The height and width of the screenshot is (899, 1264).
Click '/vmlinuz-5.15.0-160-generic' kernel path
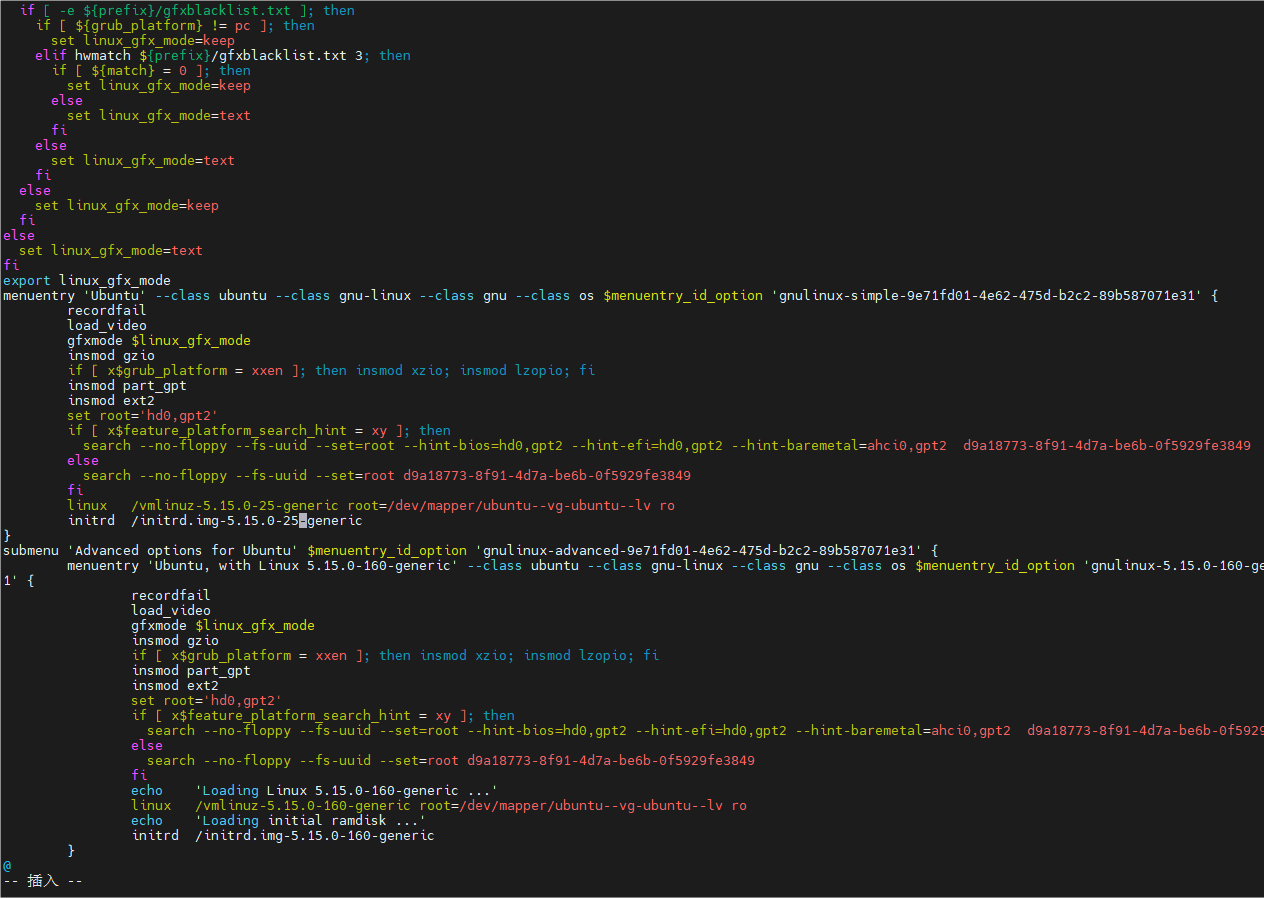pos(303,805)
